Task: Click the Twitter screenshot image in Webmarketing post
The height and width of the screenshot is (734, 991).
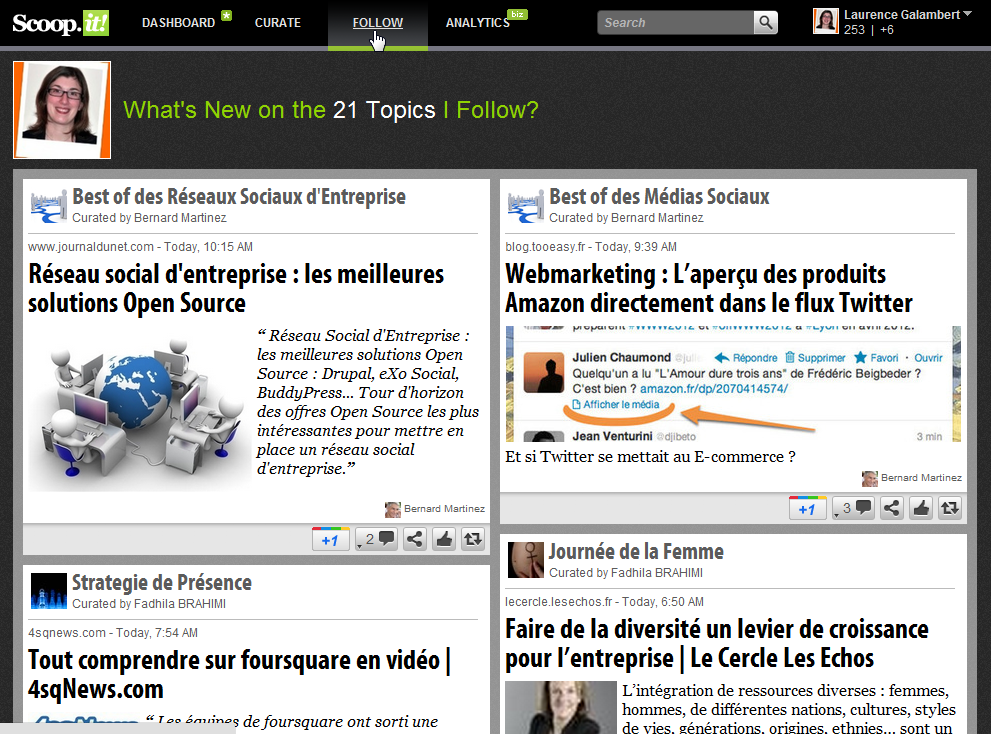Action: (x=733, y=384)
